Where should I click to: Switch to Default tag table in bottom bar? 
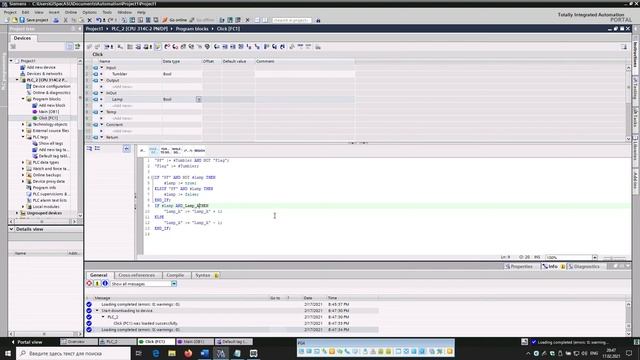coord(233,342)
